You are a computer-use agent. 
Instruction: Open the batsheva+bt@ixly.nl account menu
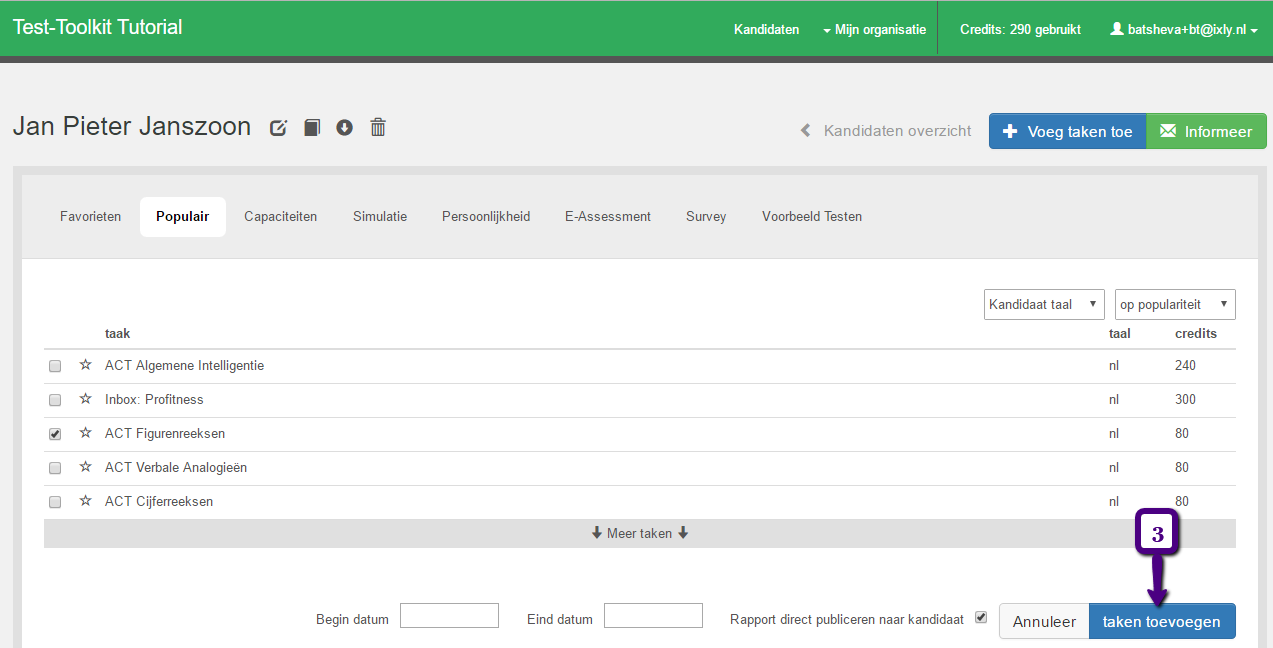1184,29
